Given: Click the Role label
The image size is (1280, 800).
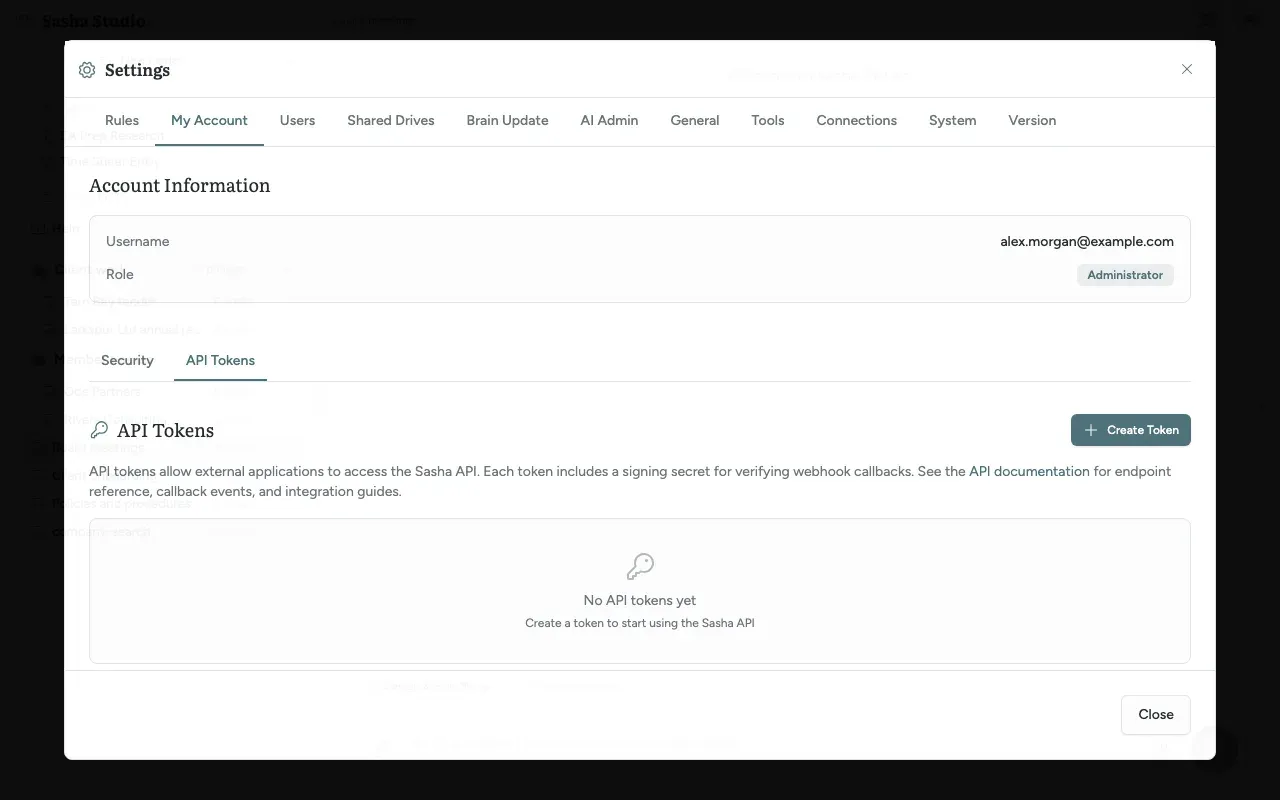Looking at the screenshot, I should coord(120,274).
